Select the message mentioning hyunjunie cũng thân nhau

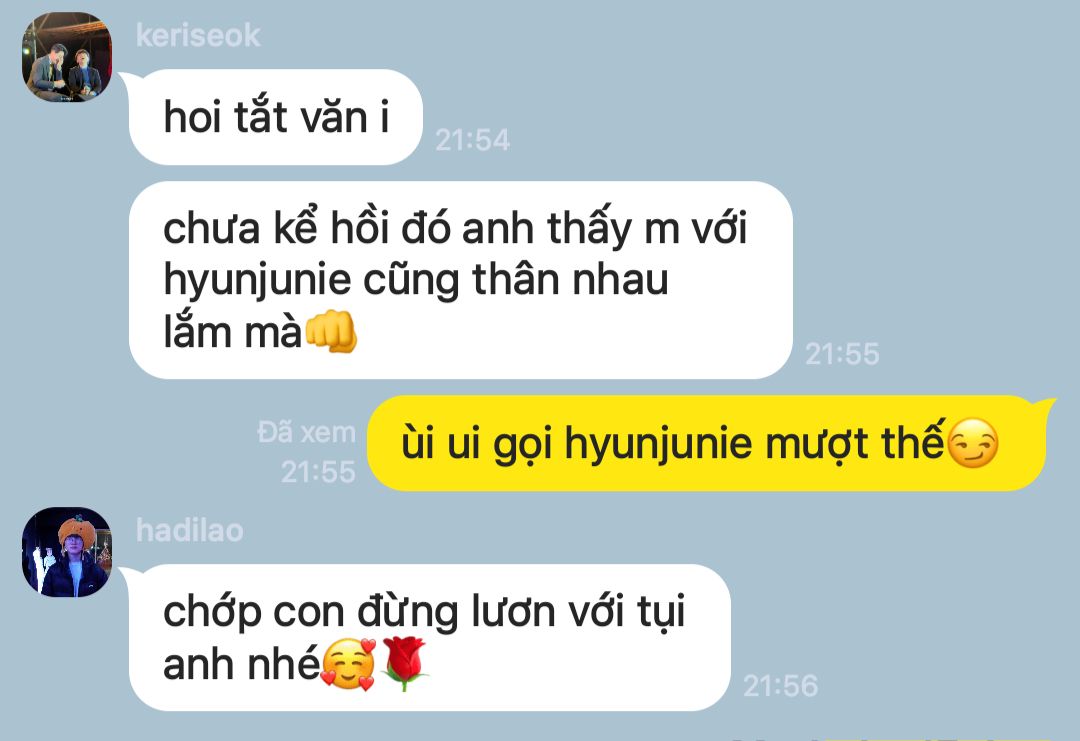[x=461, y=280]
